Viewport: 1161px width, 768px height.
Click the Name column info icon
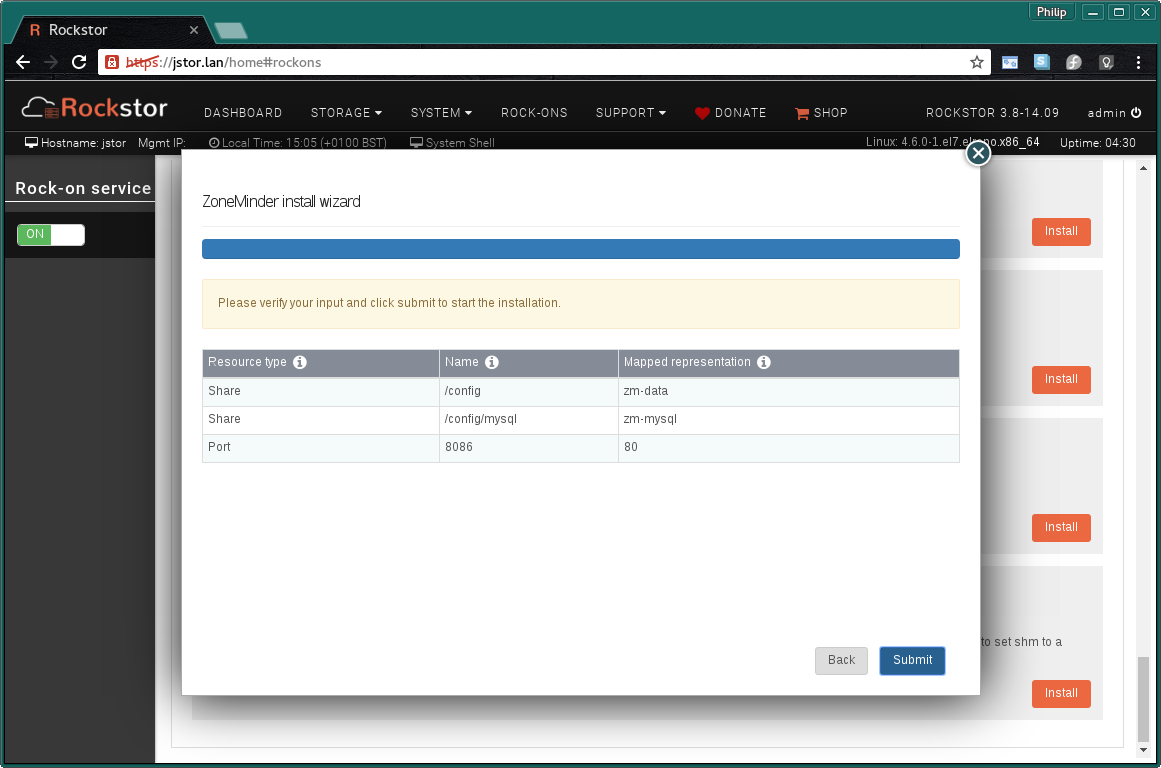492,362
